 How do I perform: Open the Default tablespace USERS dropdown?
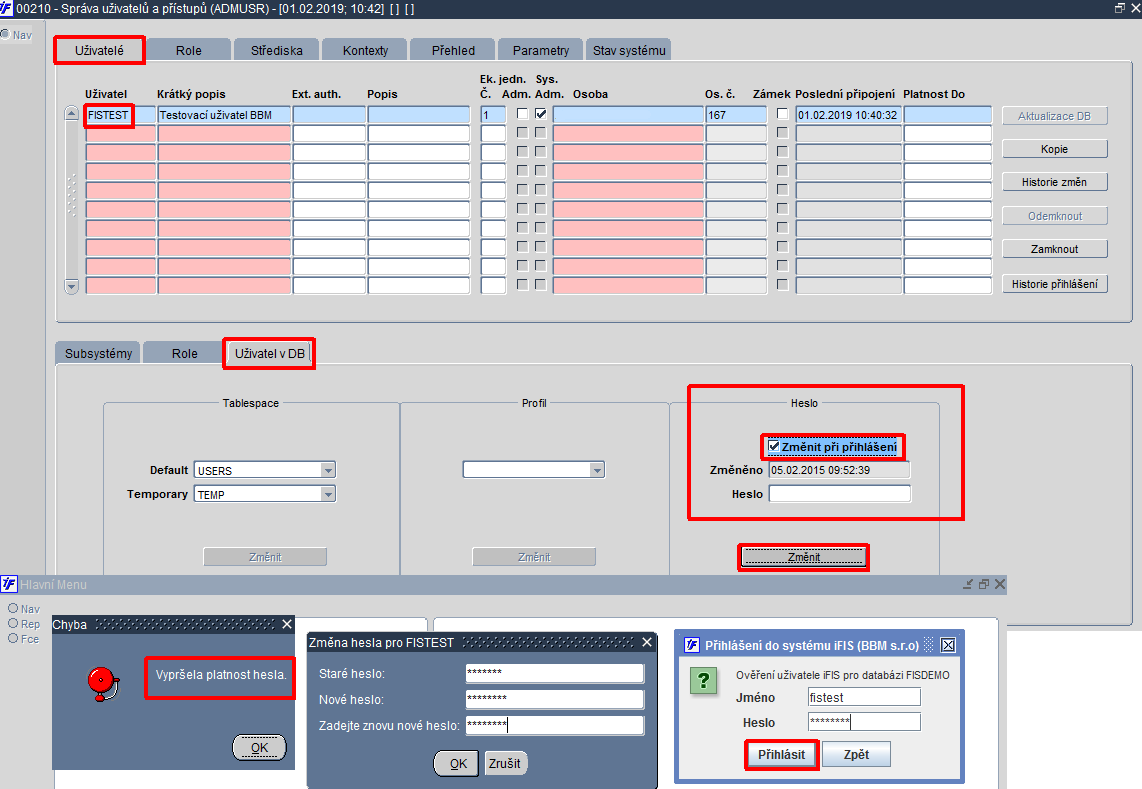pos(328,471)
